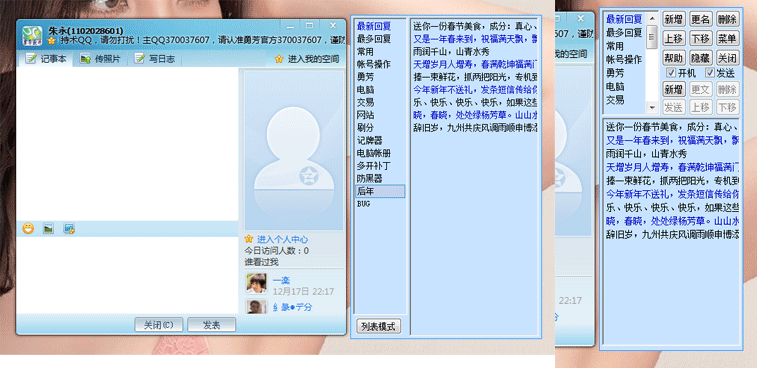The image size is (757, 368).
Task: Select 勇芳 in the middle panel list
Action: pyautogui.click(x=365, y=77)
